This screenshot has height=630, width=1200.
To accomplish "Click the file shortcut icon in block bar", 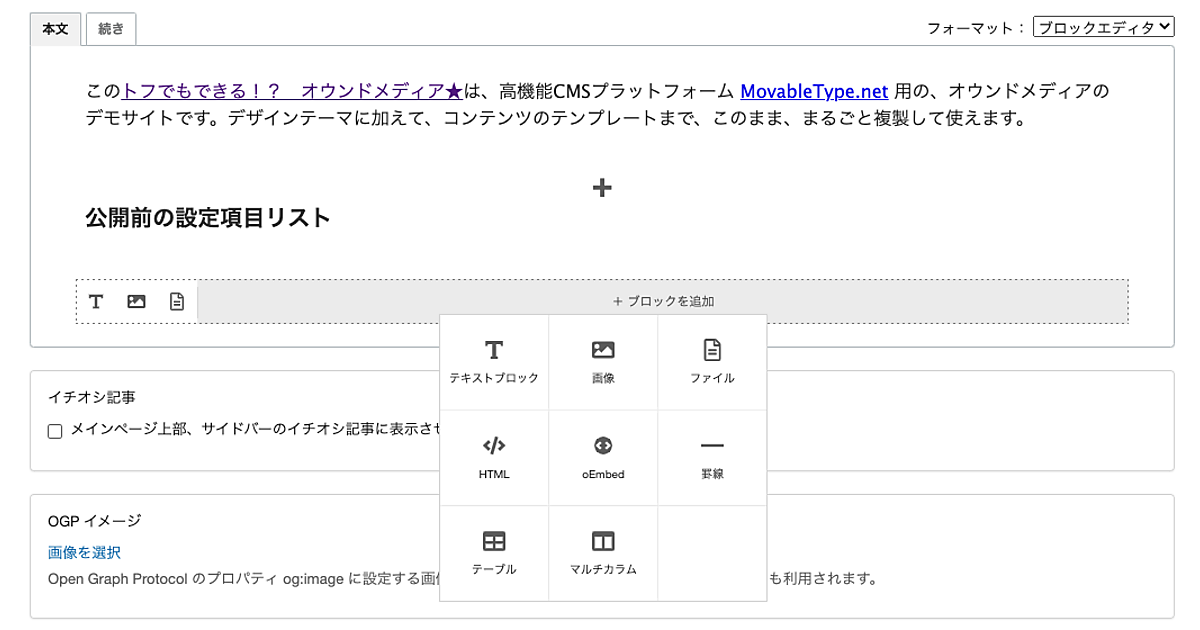I will point(177,301).
